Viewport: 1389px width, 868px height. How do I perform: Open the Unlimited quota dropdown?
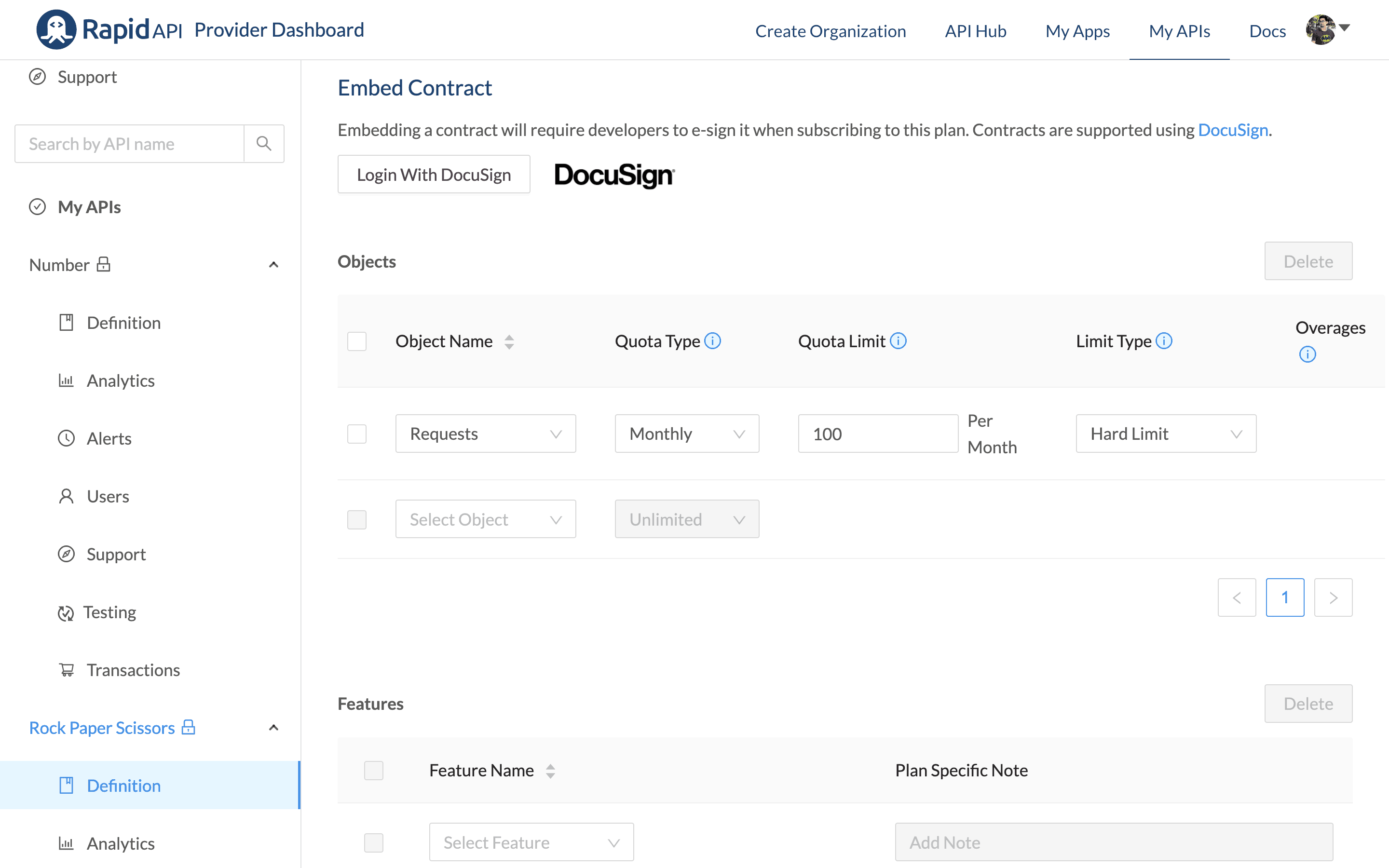(x=687, y=519)
